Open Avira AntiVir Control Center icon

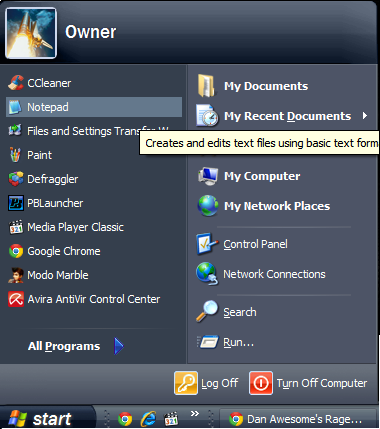point(16,299)
